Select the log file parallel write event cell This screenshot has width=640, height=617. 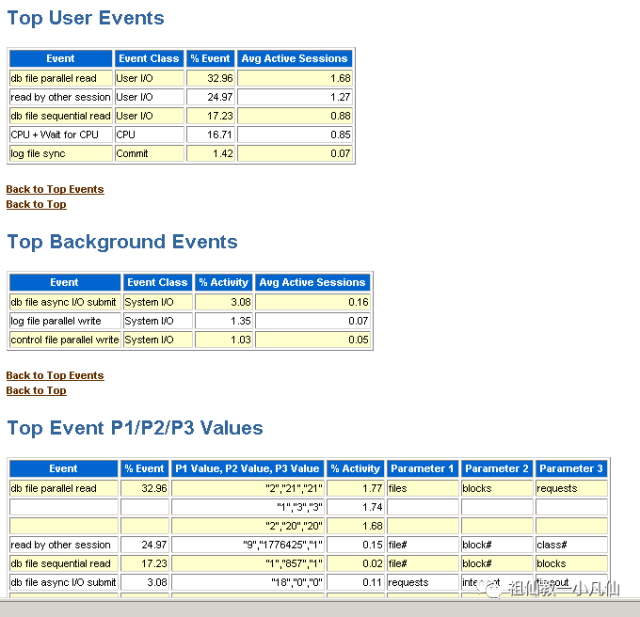click(65, 321)
